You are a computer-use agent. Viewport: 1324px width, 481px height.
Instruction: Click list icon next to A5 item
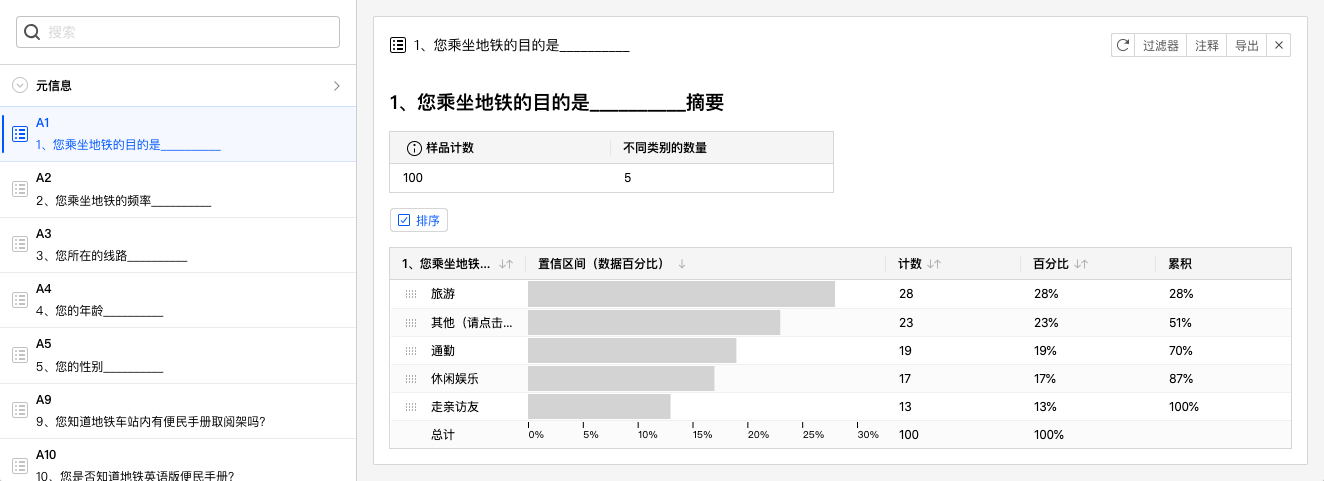19,355
